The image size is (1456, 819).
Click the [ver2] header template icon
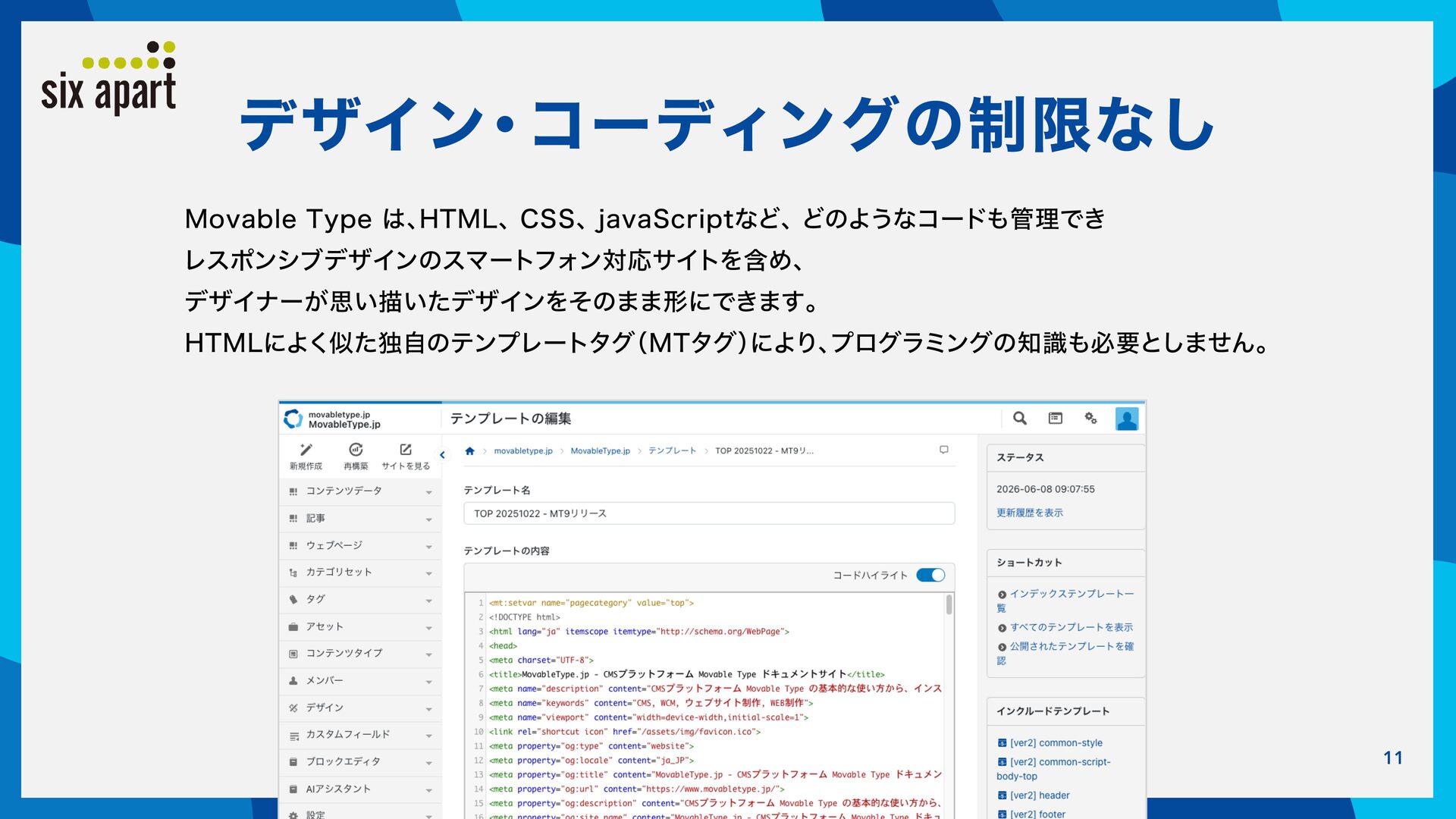point(1002,795)
